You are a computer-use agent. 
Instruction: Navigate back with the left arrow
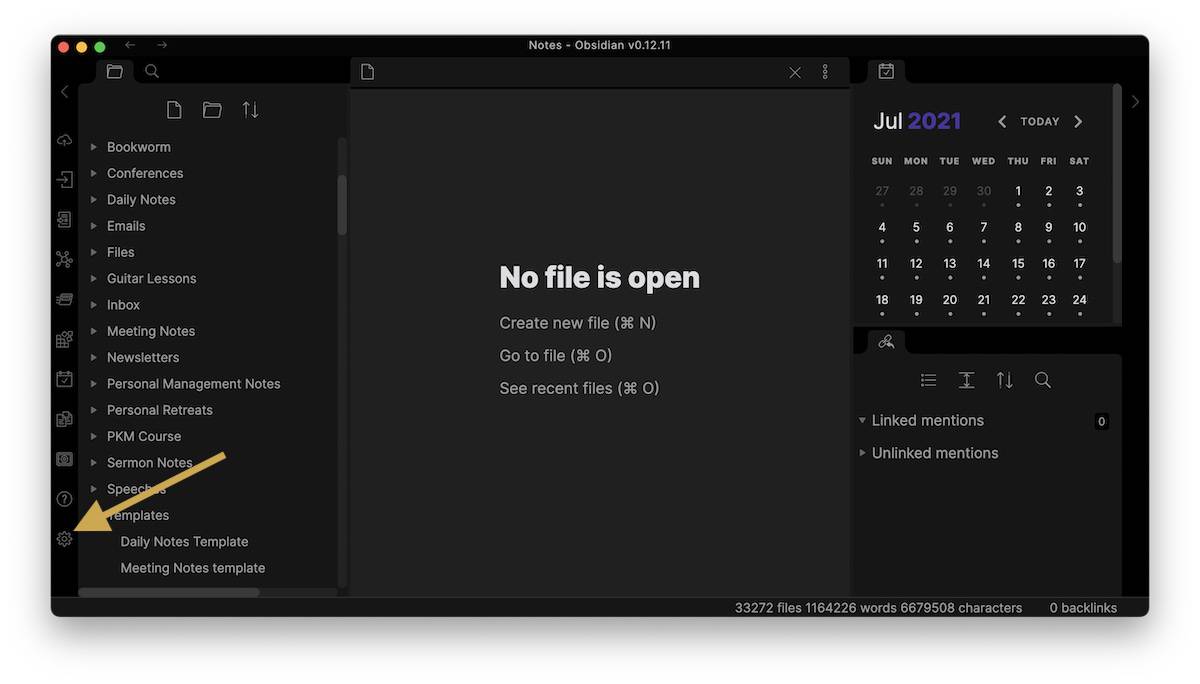click(130, 45)
